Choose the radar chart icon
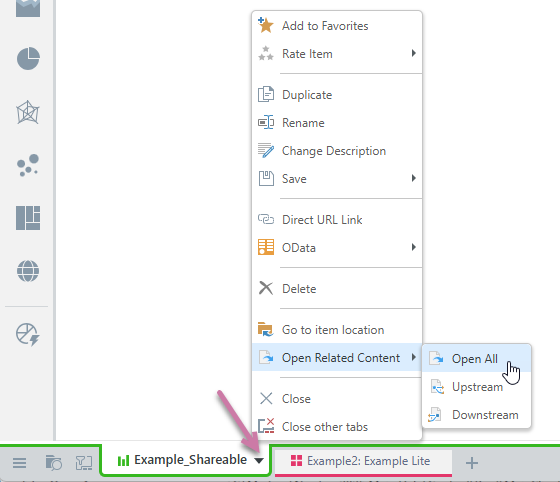This screenshot has height=482, width=560. point(28,112)
